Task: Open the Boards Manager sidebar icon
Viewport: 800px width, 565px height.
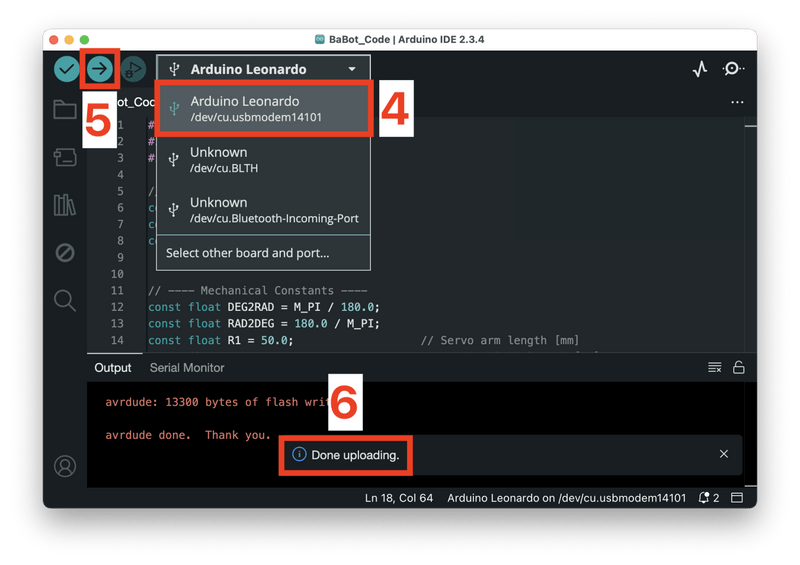Action: coord(65,157)
